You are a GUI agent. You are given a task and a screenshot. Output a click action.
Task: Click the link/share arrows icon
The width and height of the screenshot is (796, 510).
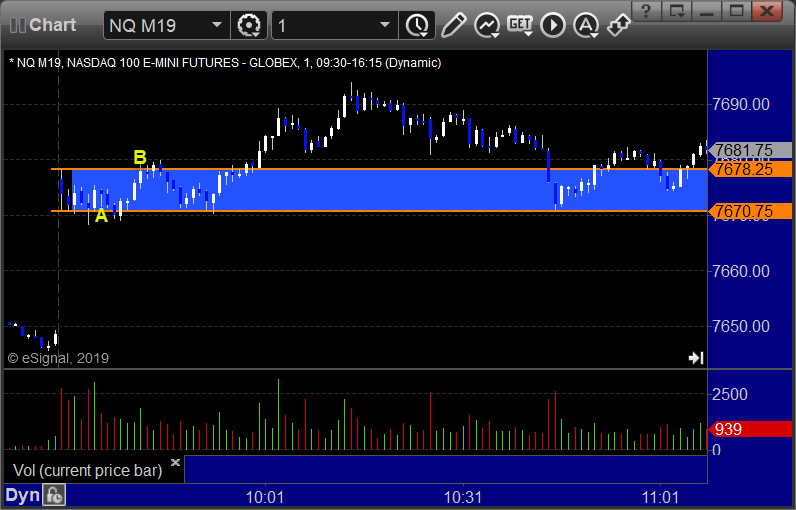pyautogui.click(x=618, y=25)
